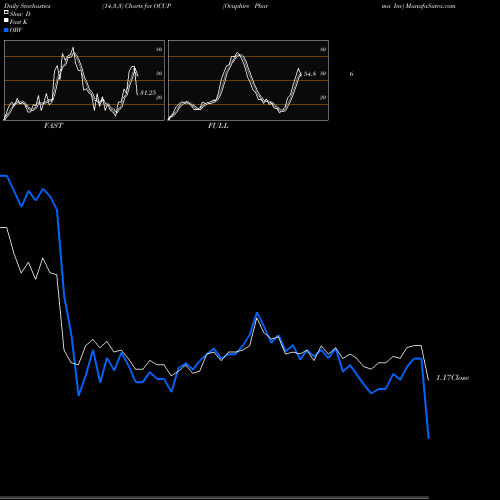Image resolution: width=500 pixels, height=500 pixels.
Task: Click the 'OBV' legend label
Action: coord(16,30)
